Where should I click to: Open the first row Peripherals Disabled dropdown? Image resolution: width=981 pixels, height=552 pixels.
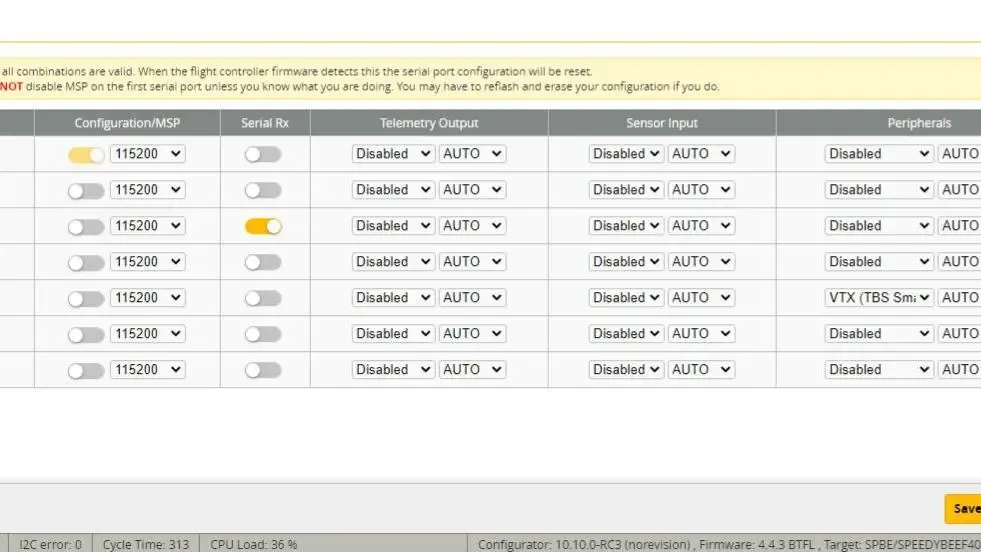pyautogui.click(x=879, y=154)
